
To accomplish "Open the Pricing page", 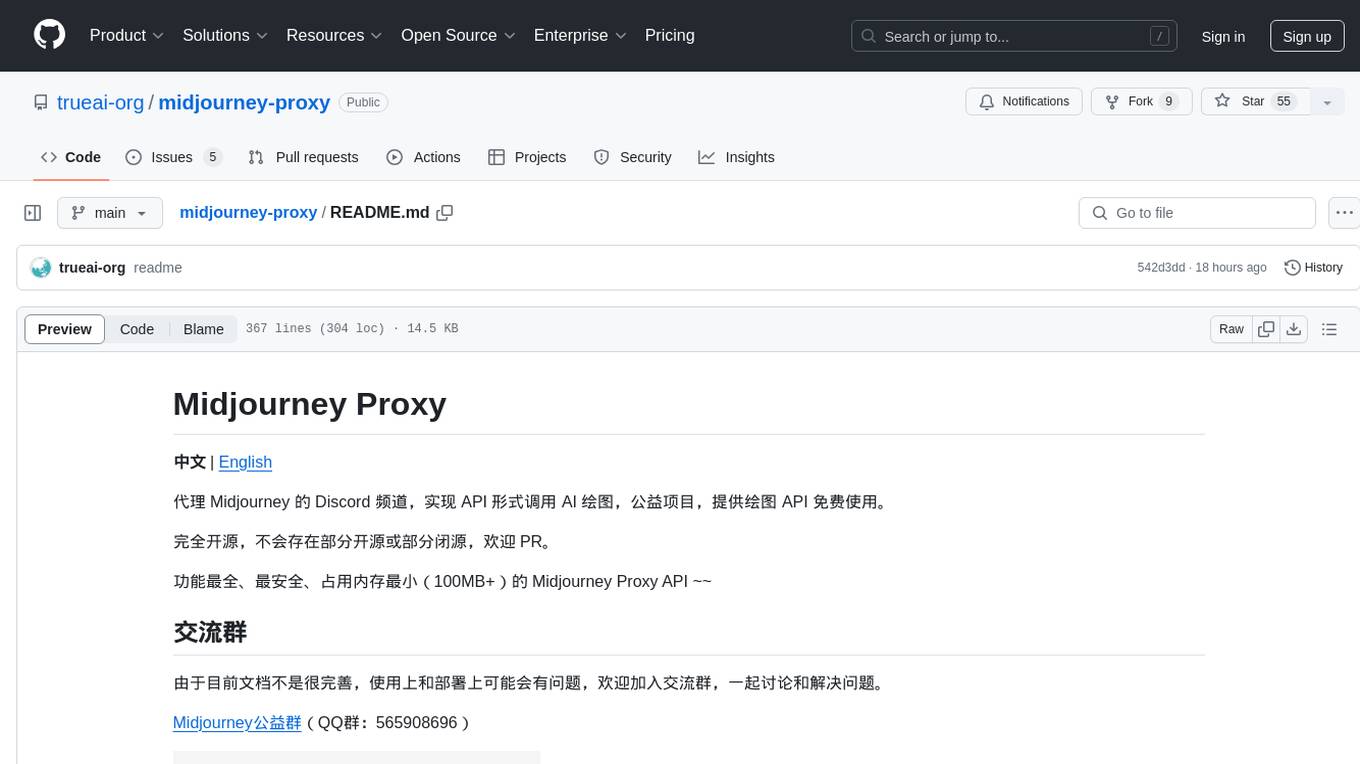I will pyautogui.click(x=670, y=35).
